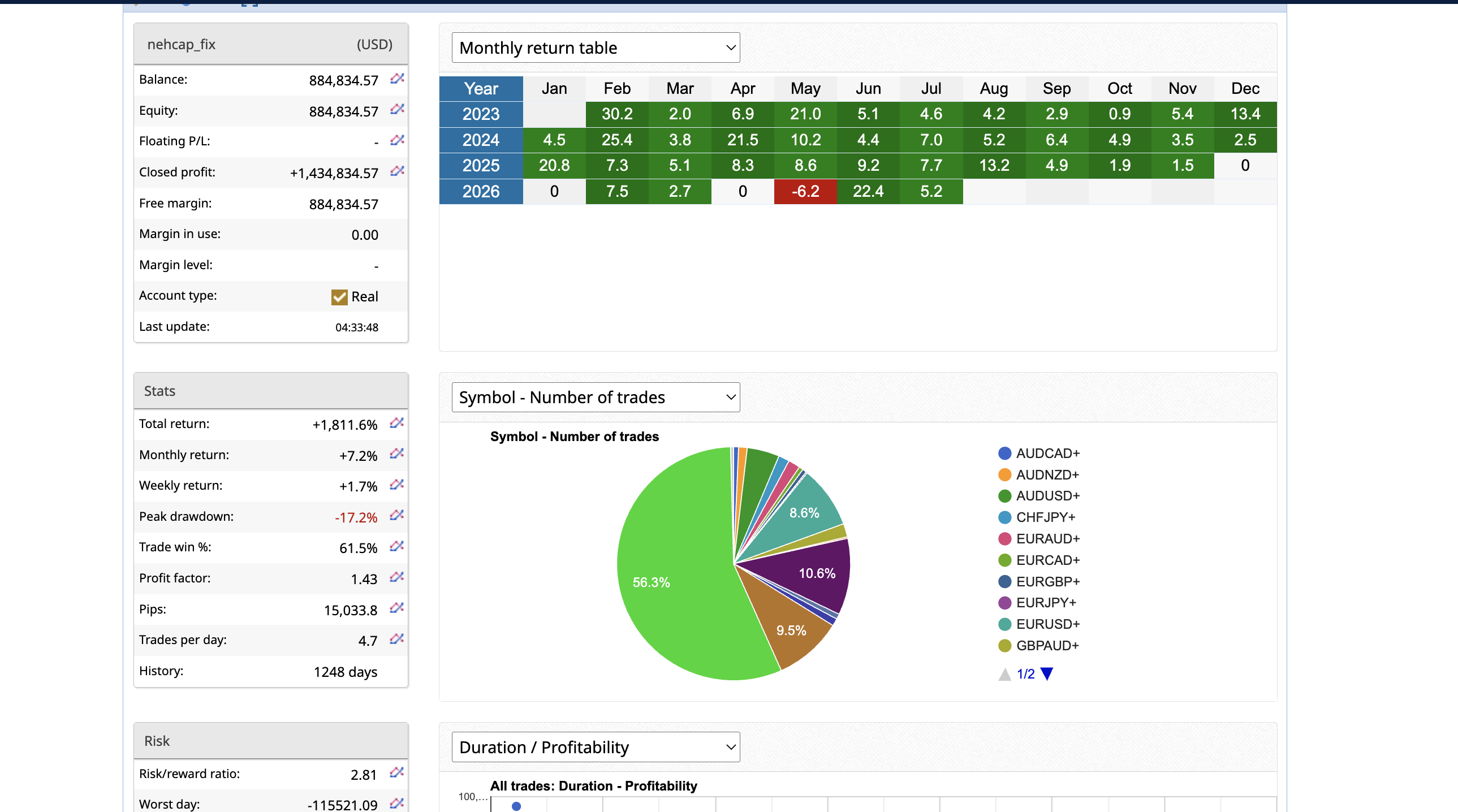Click the chart icon beside Risk/reward ratio

tap(397, 773)
